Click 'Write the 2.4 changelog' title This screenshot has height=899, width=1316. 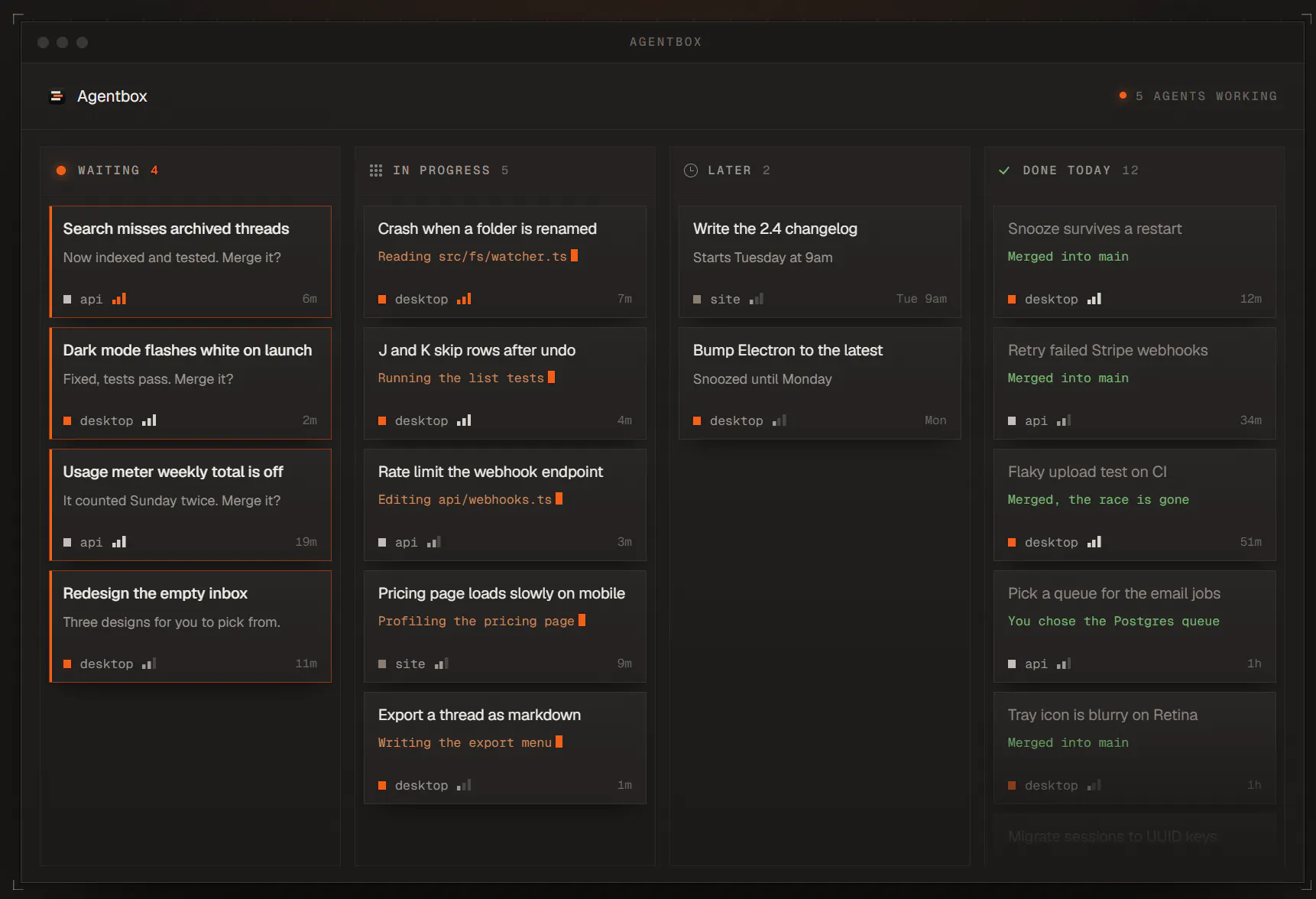(775, 229)
